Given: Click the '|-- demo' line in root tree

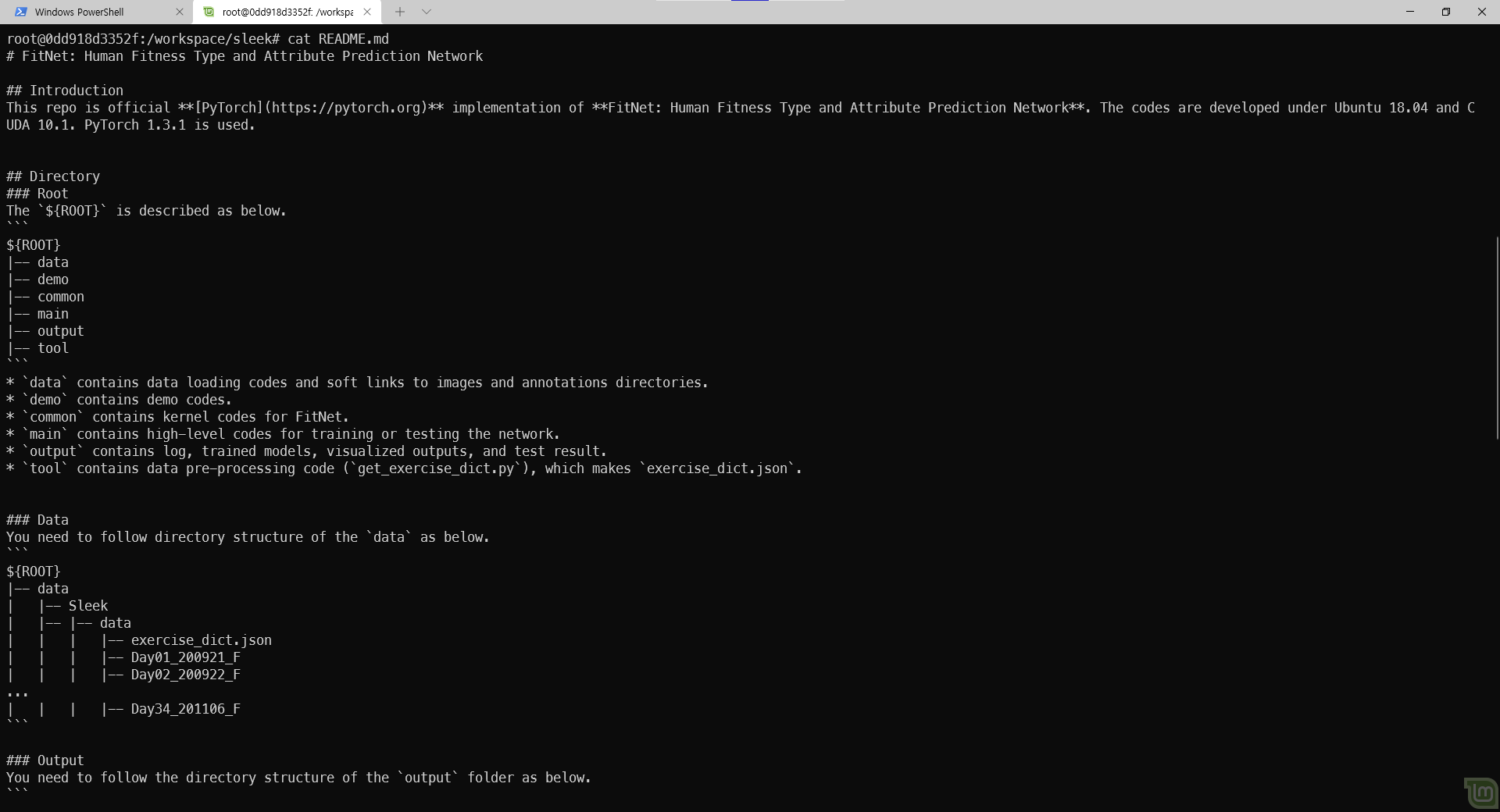Looking at the screenshot, I should click(37, 280).
